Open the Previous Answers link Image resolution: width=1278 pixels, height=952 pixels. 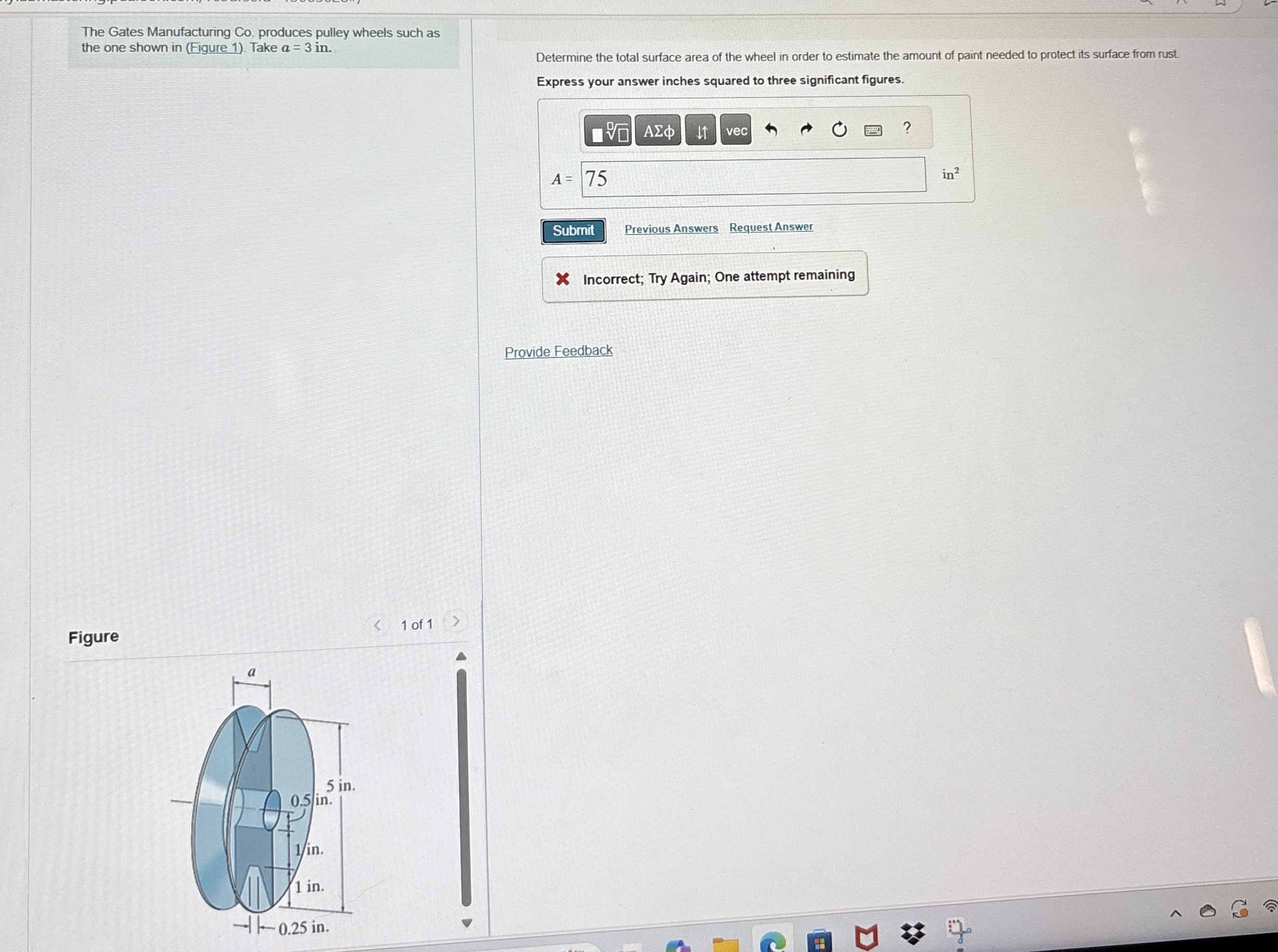tap(671, 229)
